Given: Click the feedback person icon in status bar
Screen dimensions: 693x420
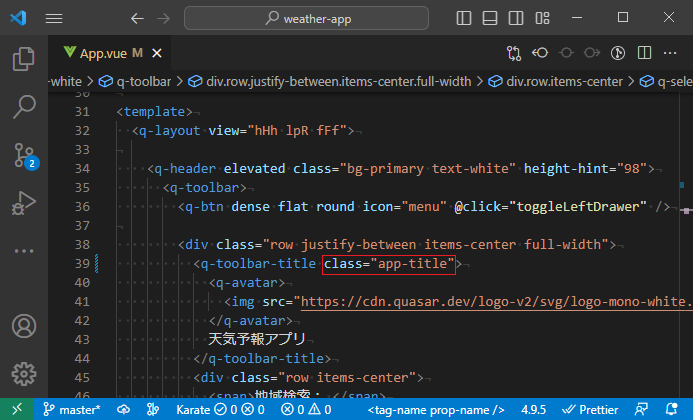Looking at the screenshot, I should (641, 410).
